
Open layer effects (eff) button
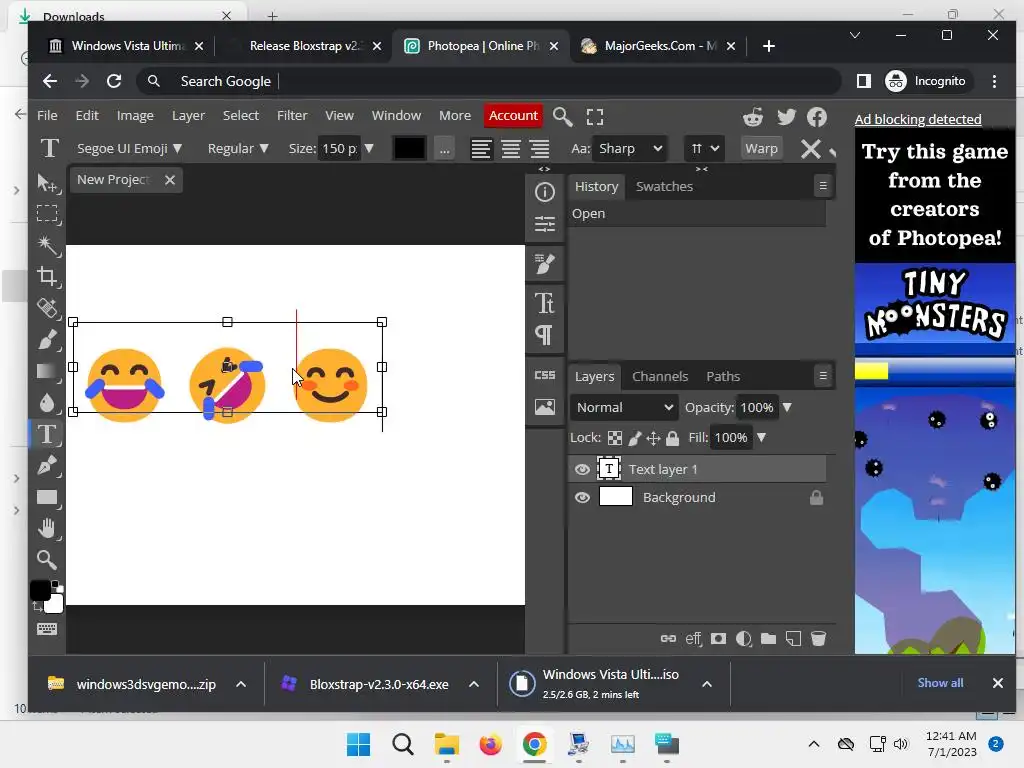coord(694,638)
